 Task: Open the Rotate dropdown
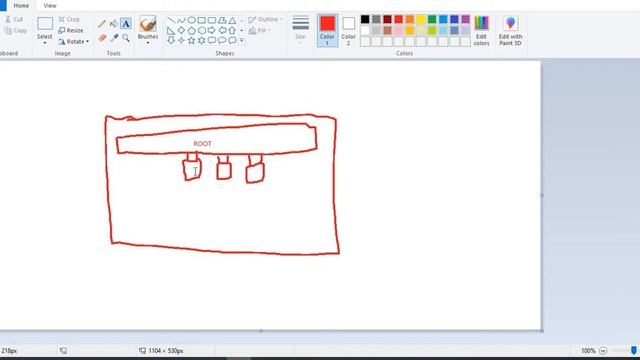73,41
